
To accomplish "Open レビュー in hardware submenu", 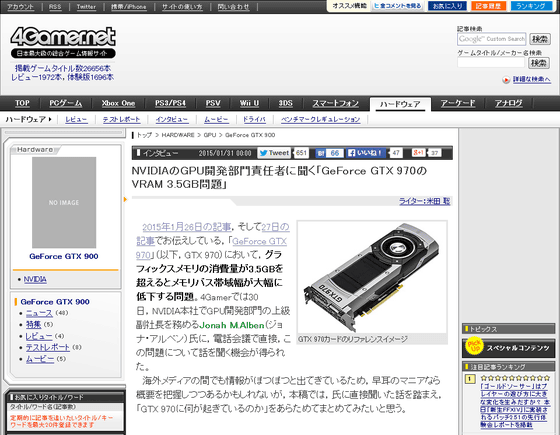I will click(76, 120).
